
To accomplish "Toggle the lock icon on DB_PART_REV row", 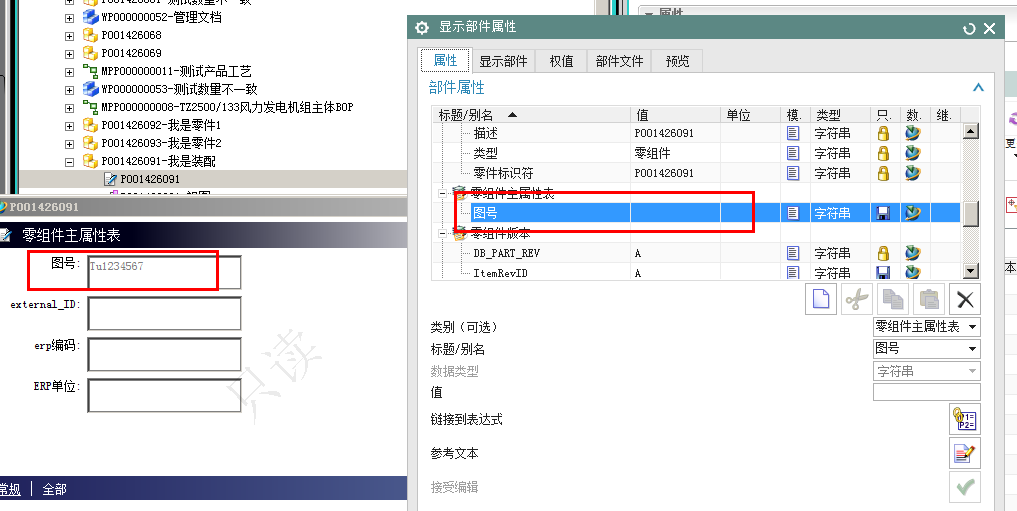I will pyautogui.click(x=883, y=253).
